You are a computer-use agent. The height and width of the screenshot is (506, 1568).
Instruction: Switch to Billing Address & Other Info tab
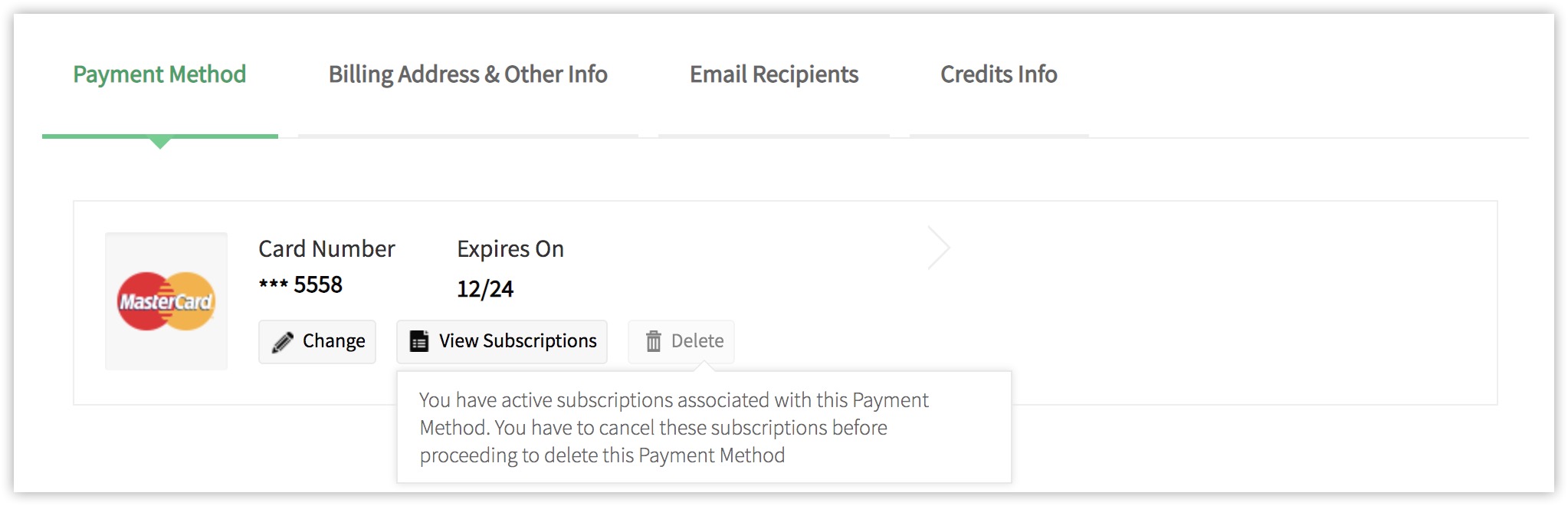tap(468, 74)
